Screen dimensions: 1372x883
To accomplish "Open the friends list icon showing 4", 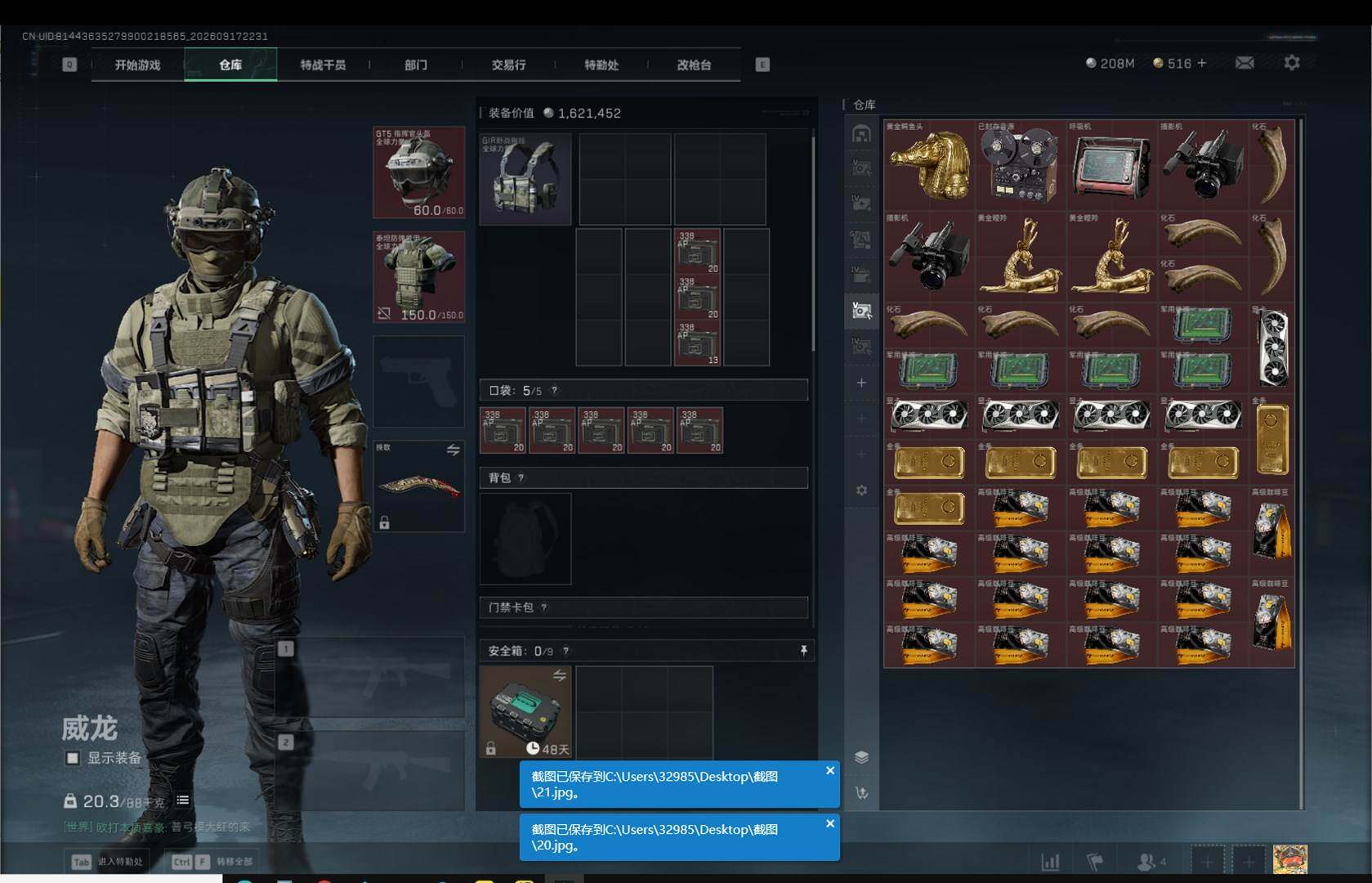I will [1151, 861].
